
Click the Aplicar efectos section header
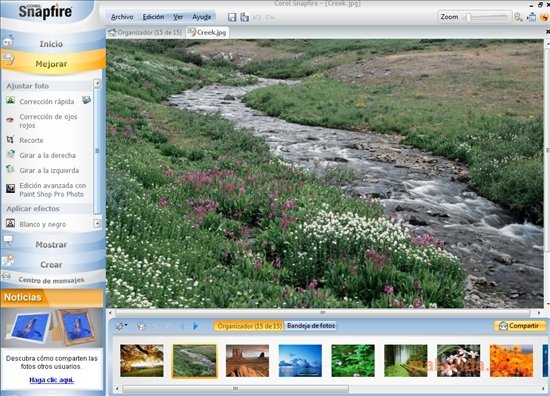point(33,209)
